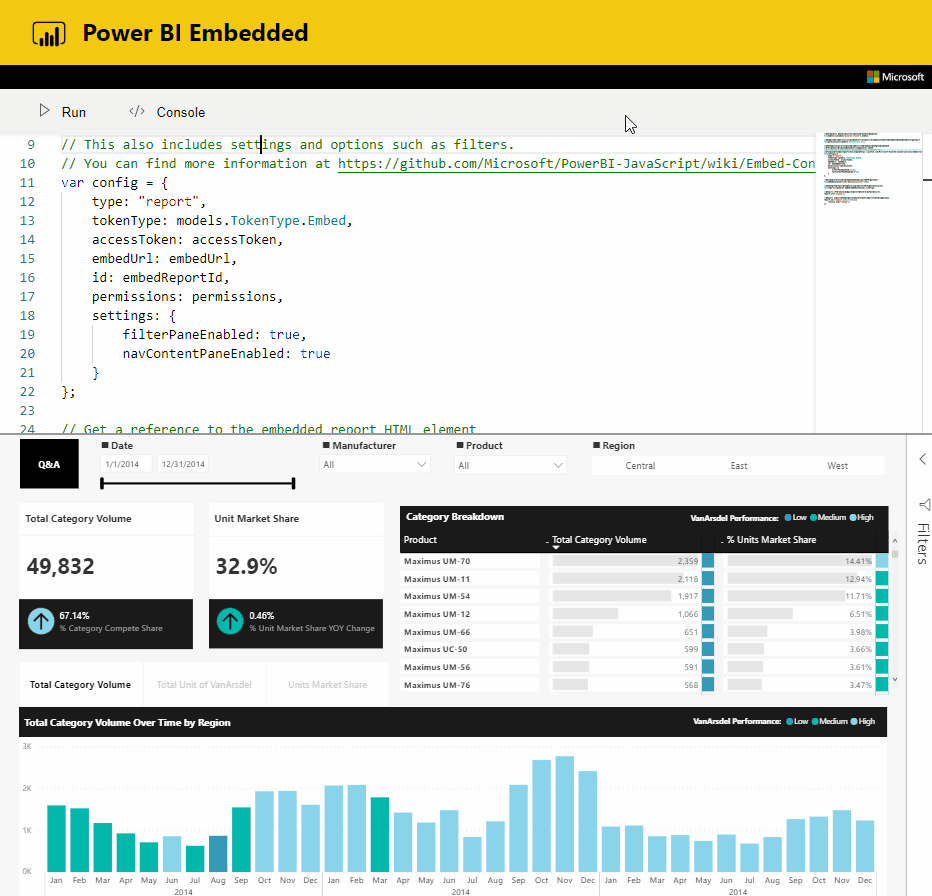Click the Console code brackets icon

137,111
